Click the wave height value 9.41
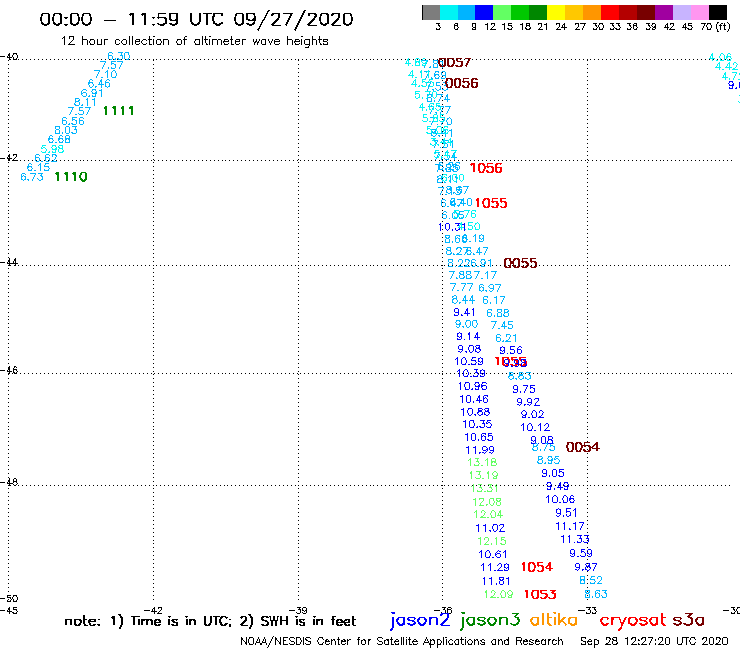 click(x=464, y=312)
